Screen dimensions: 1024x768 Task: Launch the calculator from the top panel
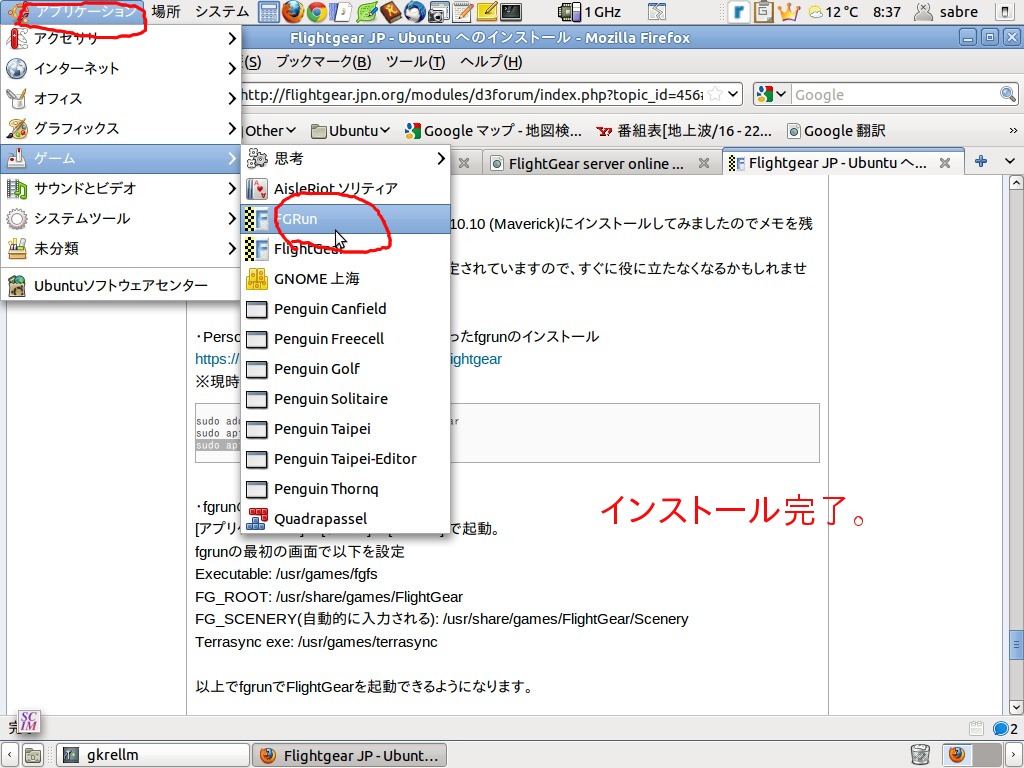[268, 11]
